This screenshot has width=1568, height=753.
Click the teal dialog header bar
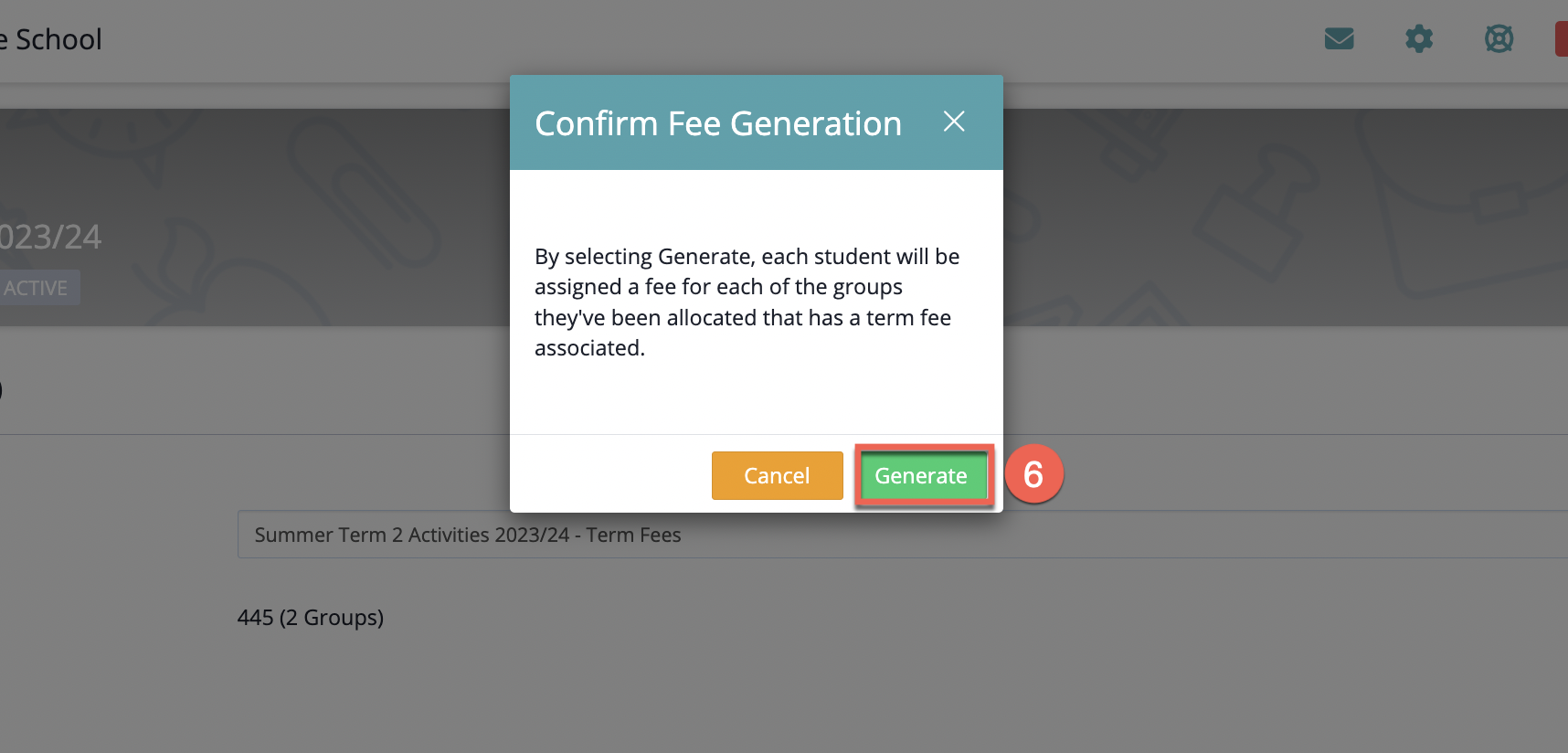[757, 122]
